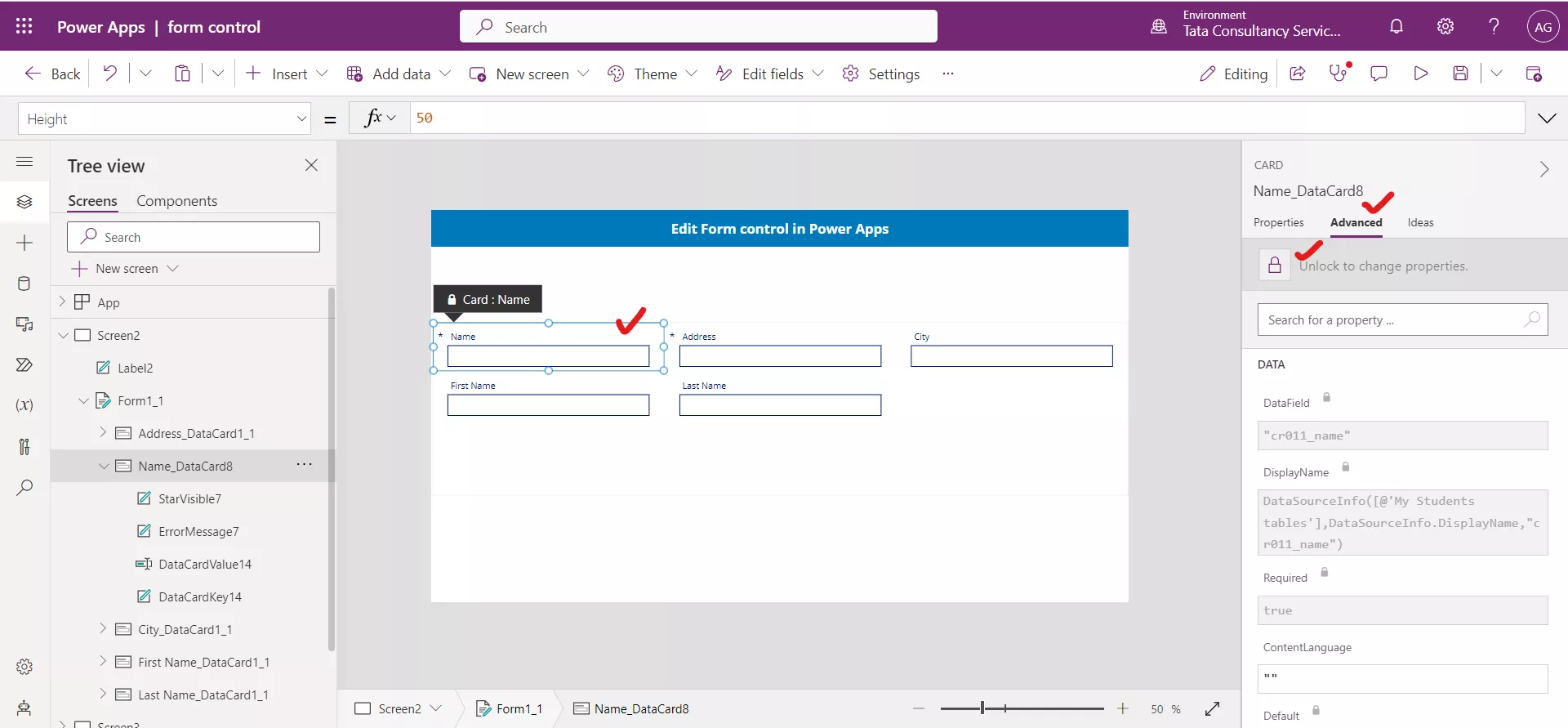Open help question mark

1494,26
